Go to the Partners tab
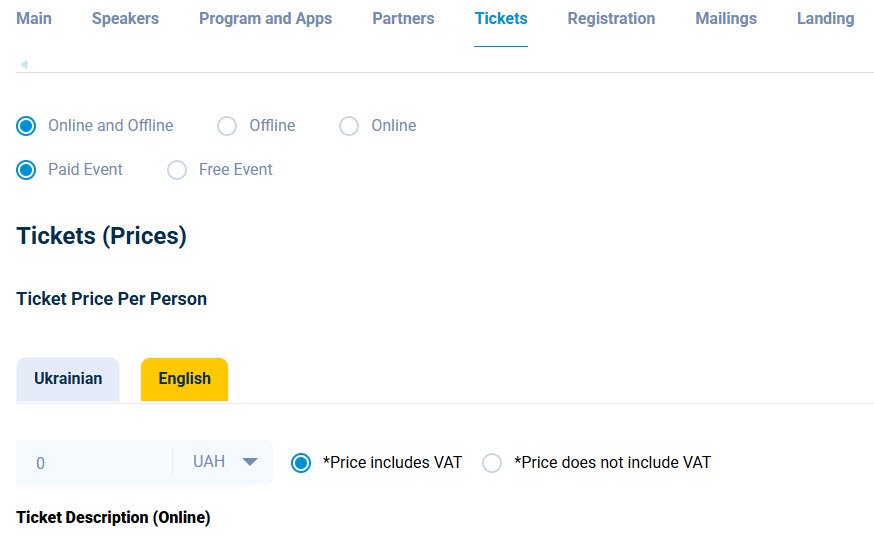 (x=403, y=19)
